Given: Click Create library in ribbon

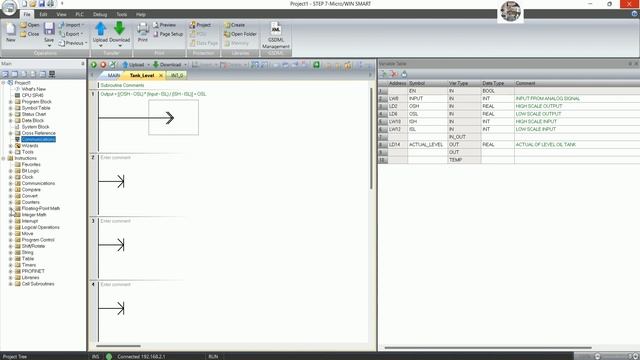Looking at the screenshot, I should point(234,25).
